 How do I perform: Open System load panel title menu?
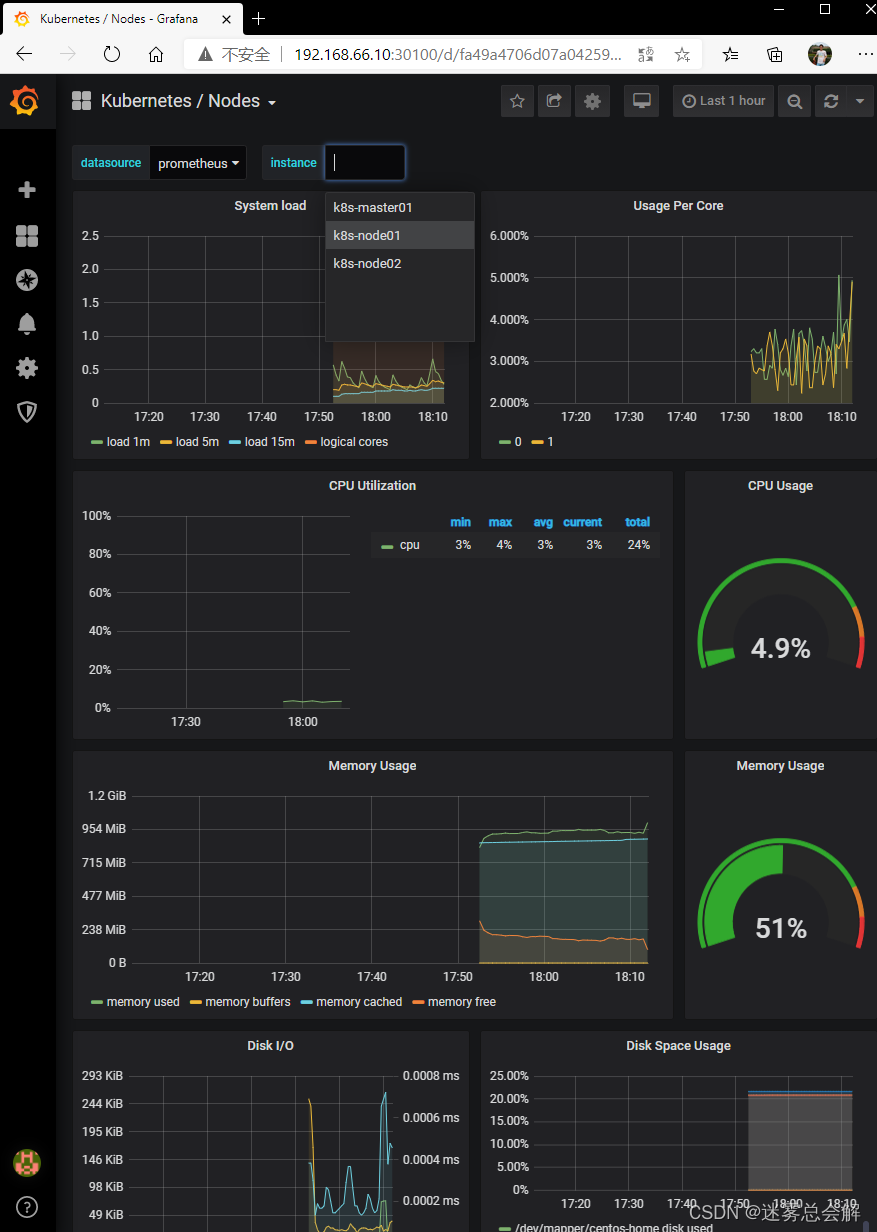coord(270,206)
